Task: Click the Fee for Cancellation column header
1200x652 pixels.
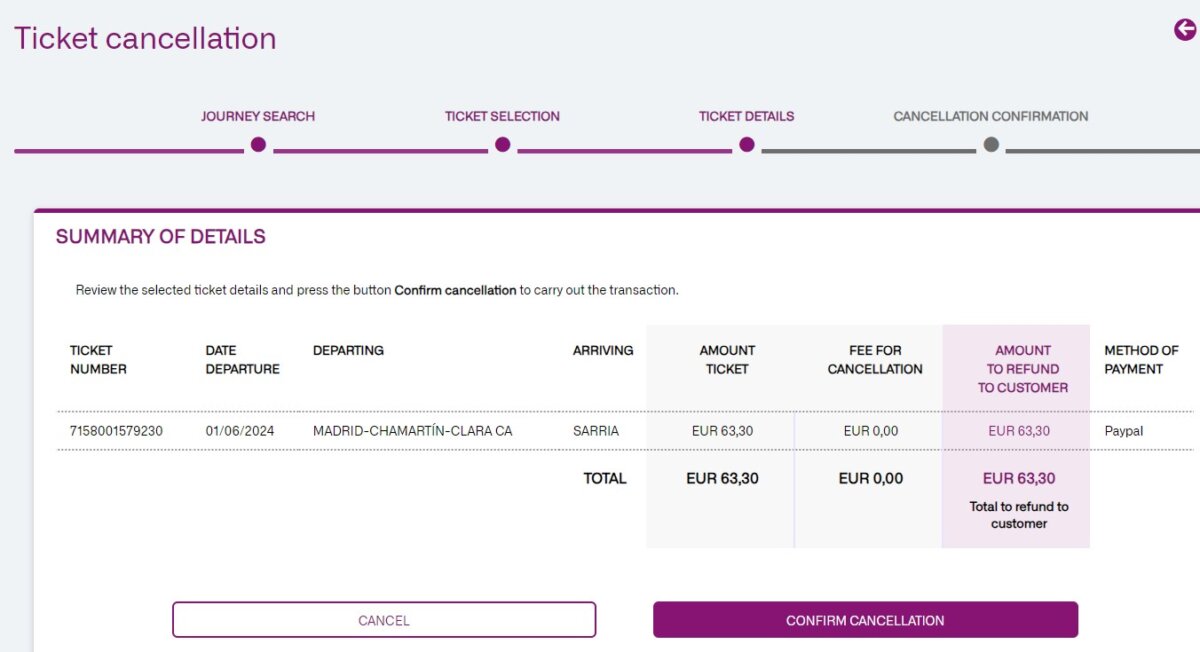Action: 875,360
